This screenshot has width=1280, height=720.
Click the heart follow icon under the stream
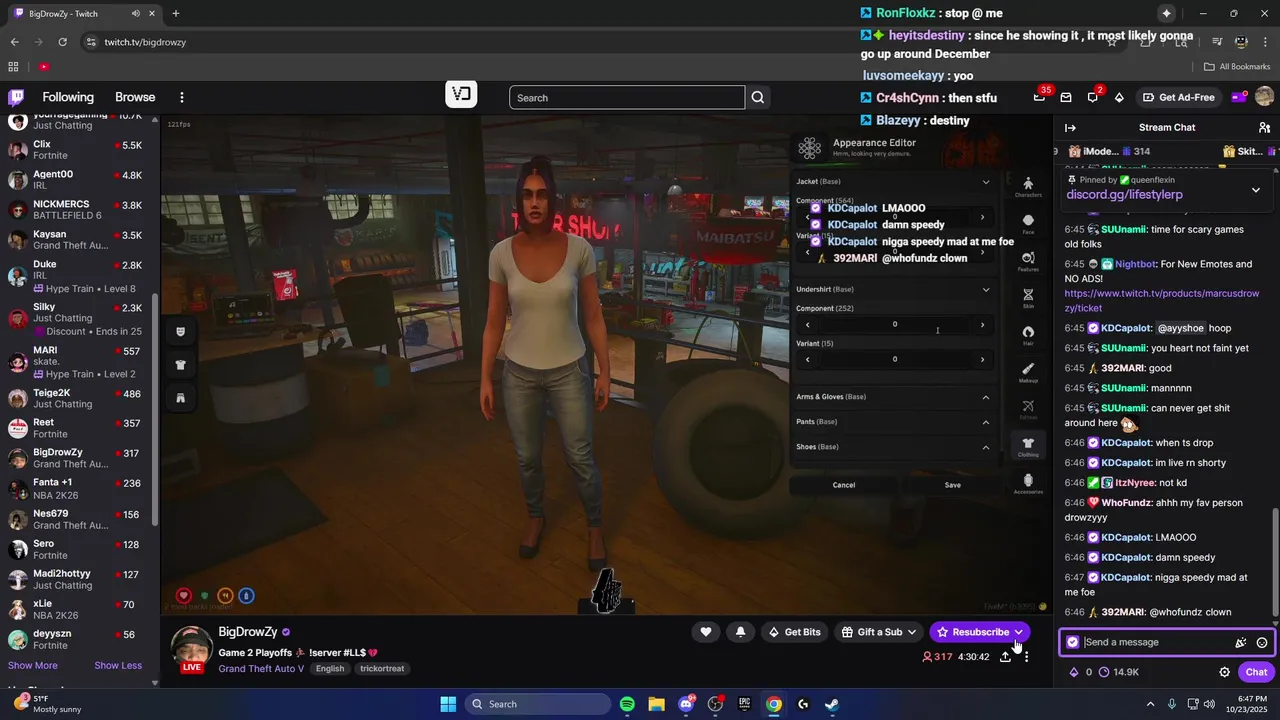point(706,632)
